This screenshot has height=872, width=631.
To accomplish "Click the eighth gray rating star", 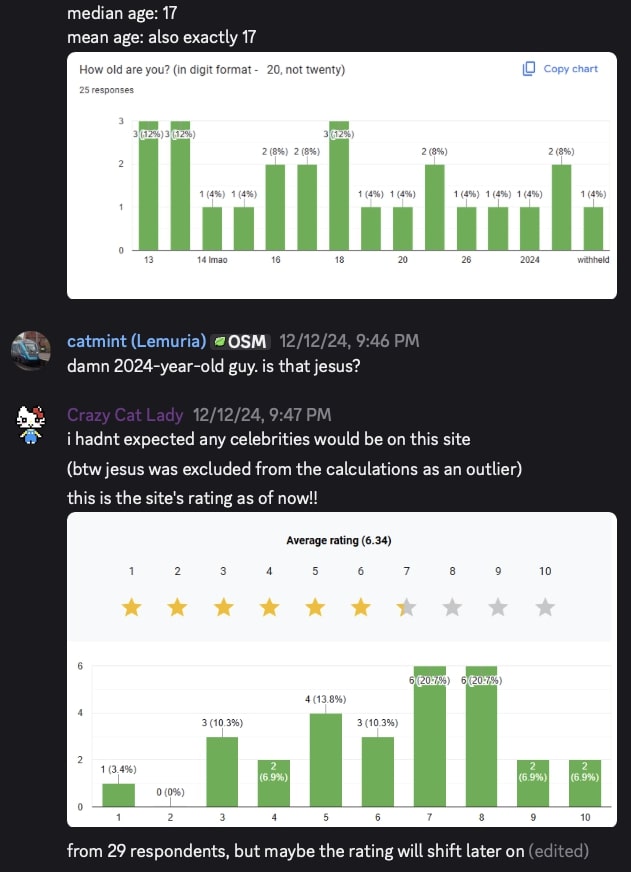I will tap(453, 607).
